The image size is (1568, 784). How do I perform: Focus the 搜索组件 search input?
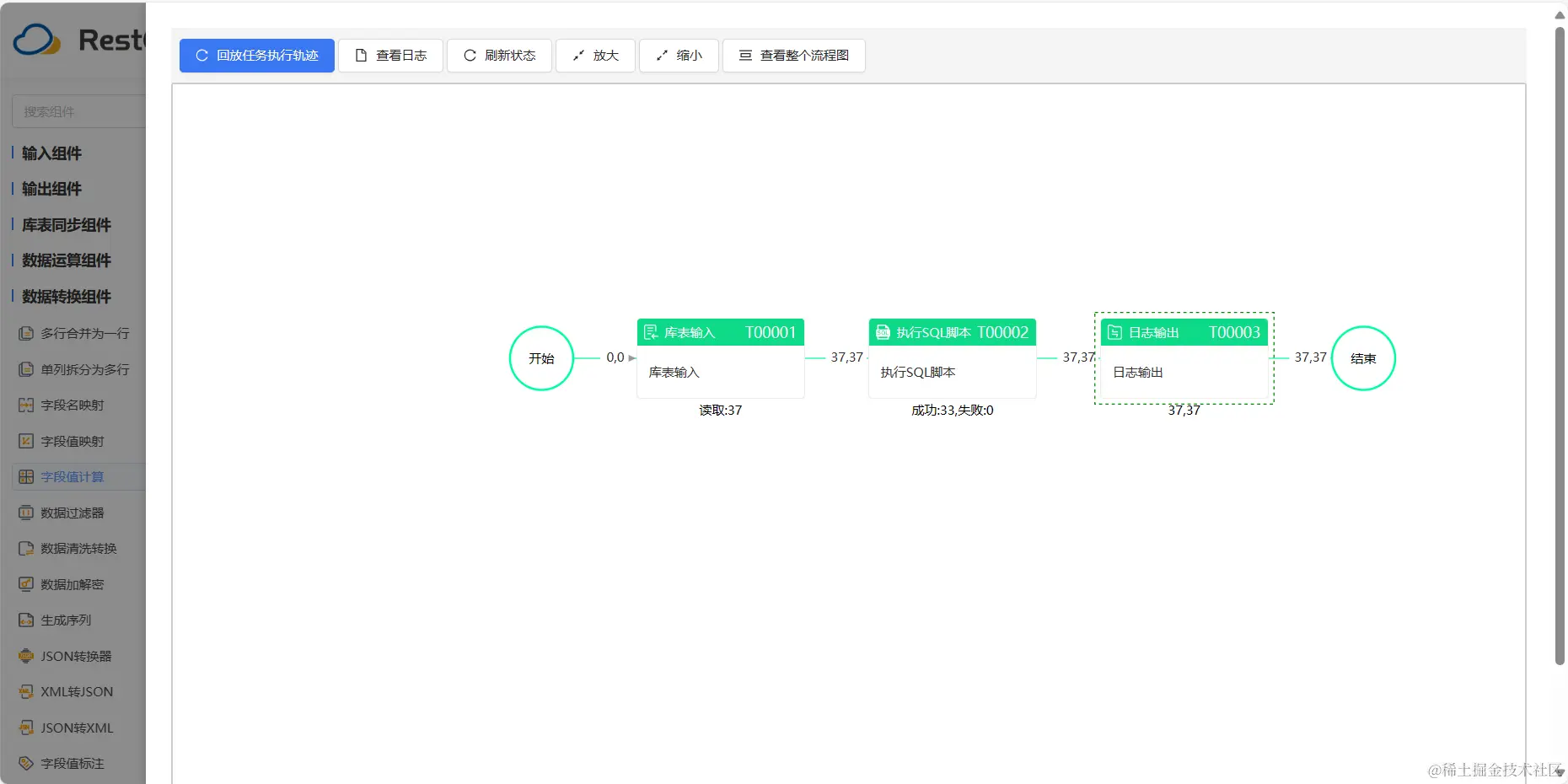(x=79, y=111)
